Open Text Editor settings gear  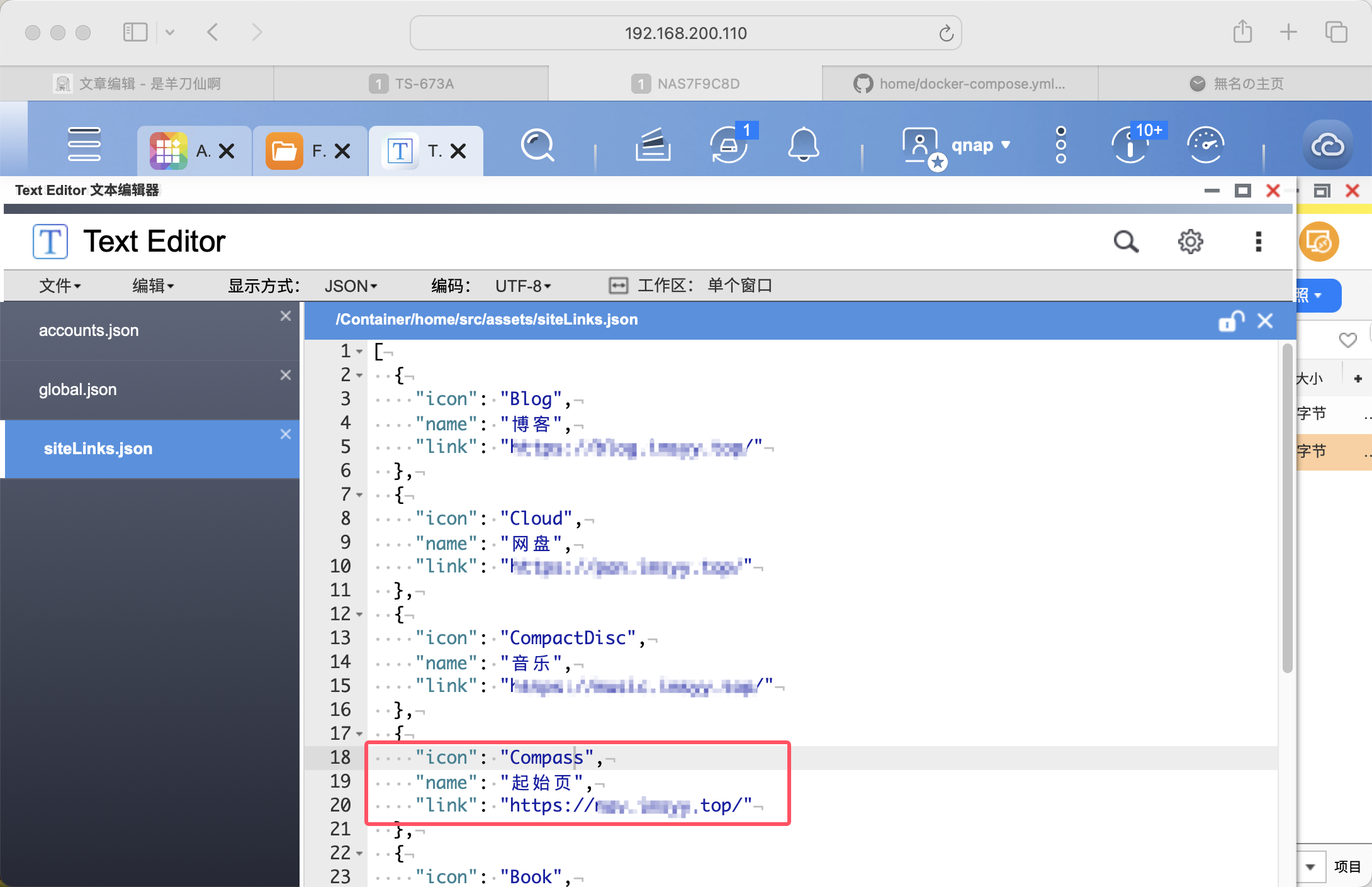[1190, 242]
